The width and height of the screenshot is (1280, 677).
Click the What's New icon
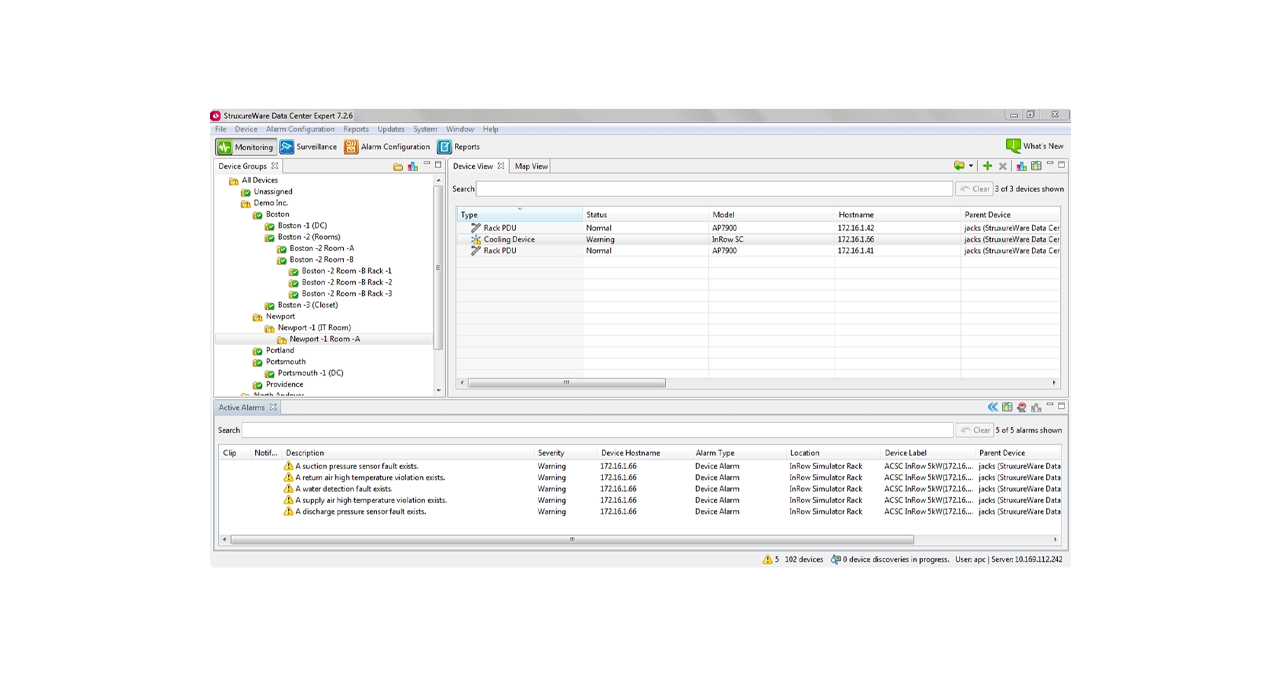(x=1013, y=146)
